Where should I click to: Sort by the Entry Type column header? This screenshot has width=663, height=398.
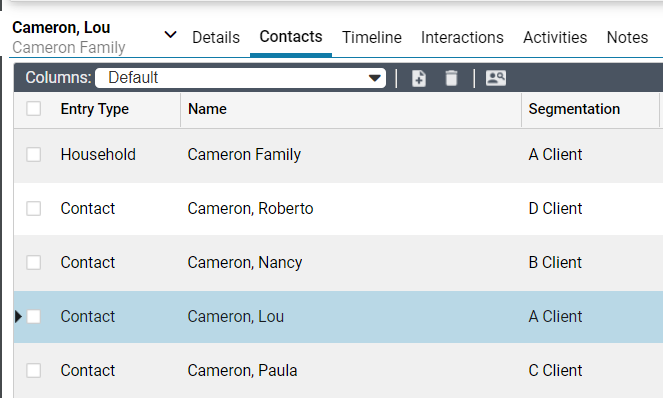tap(95, 109)
